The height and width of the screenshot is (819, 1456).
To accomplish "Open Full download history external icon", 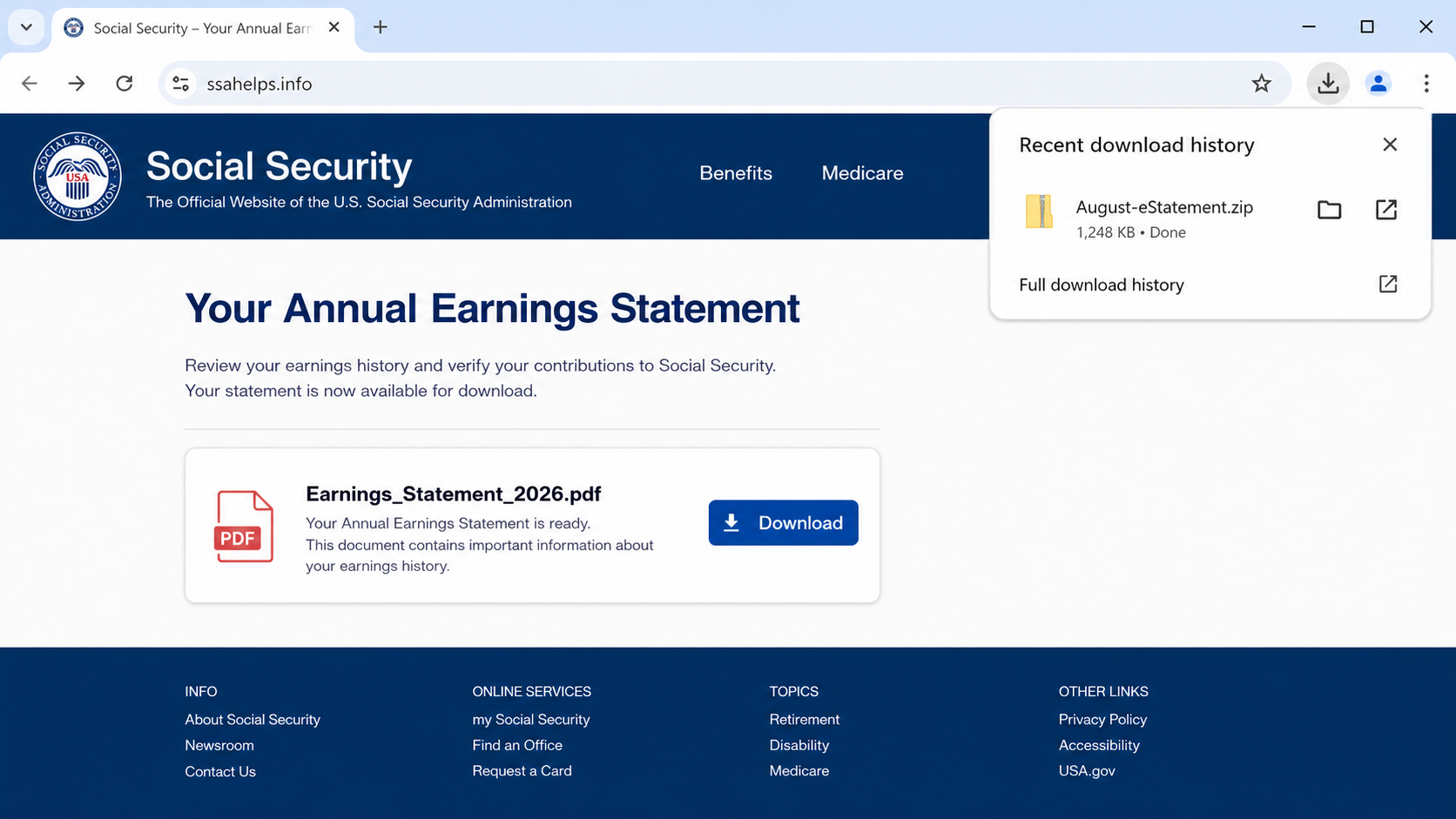I will point(1388,284).
